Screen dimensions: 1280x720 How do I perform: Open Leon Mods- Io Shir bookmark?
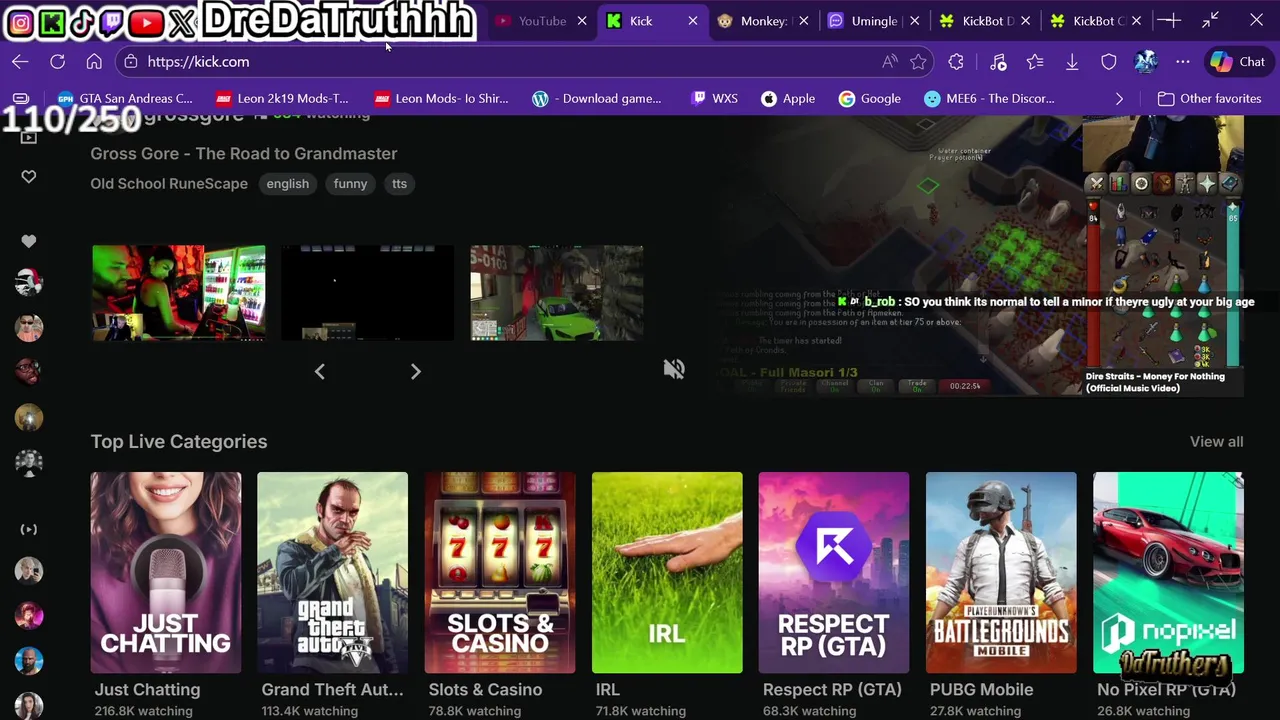[x=441, y=98]
